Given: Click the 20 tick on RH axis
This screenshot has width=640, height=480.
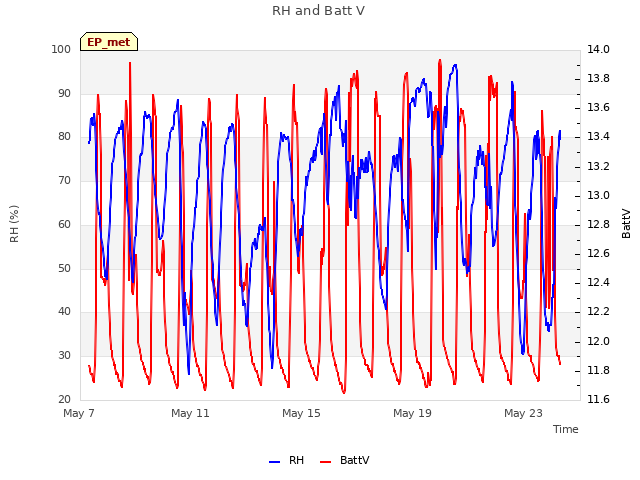Looking at the screenshot, I should (x=64, y=399).
